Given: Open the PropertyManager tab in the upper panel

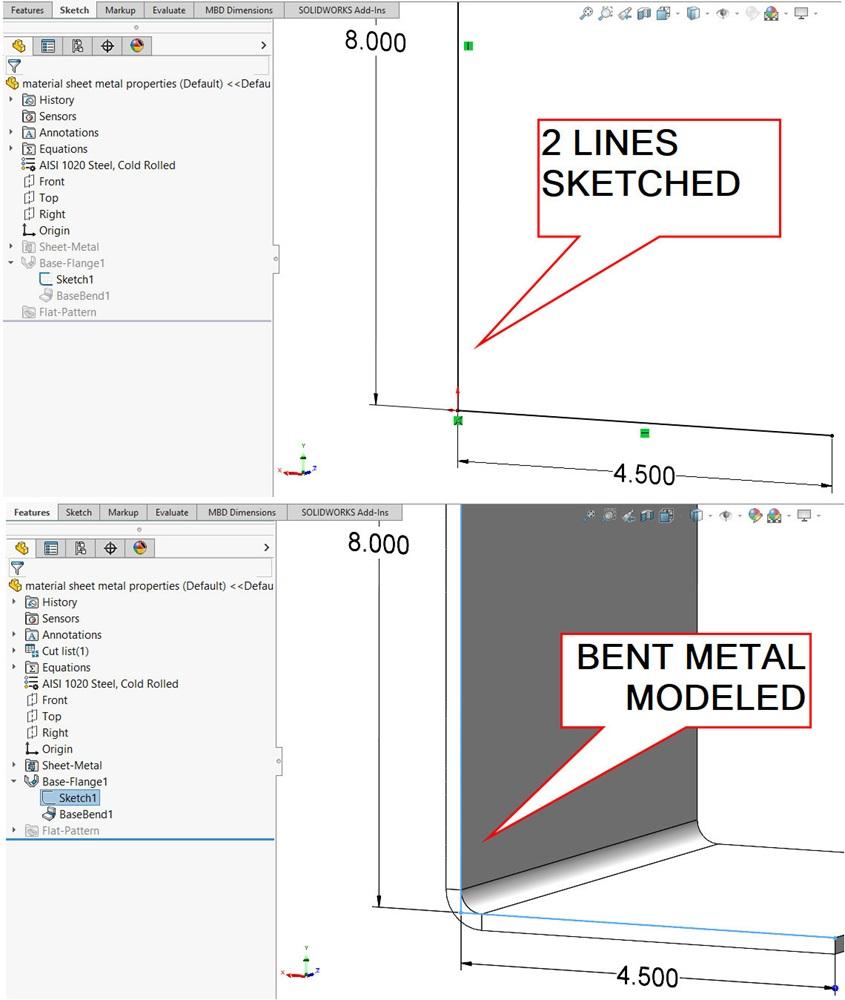Looking at the screenshot, I should (x=48, y=46).
